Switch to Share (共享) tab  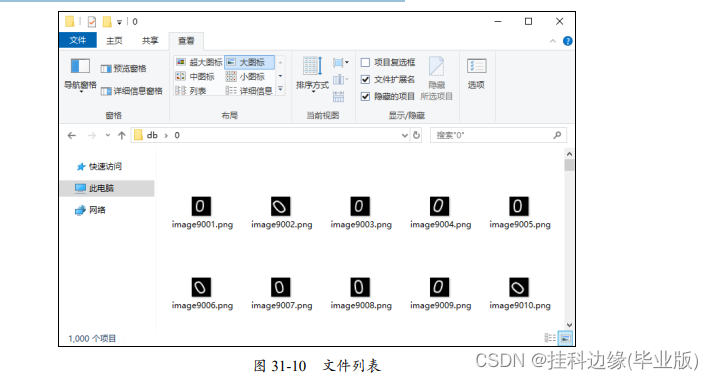tap(150, 40)
